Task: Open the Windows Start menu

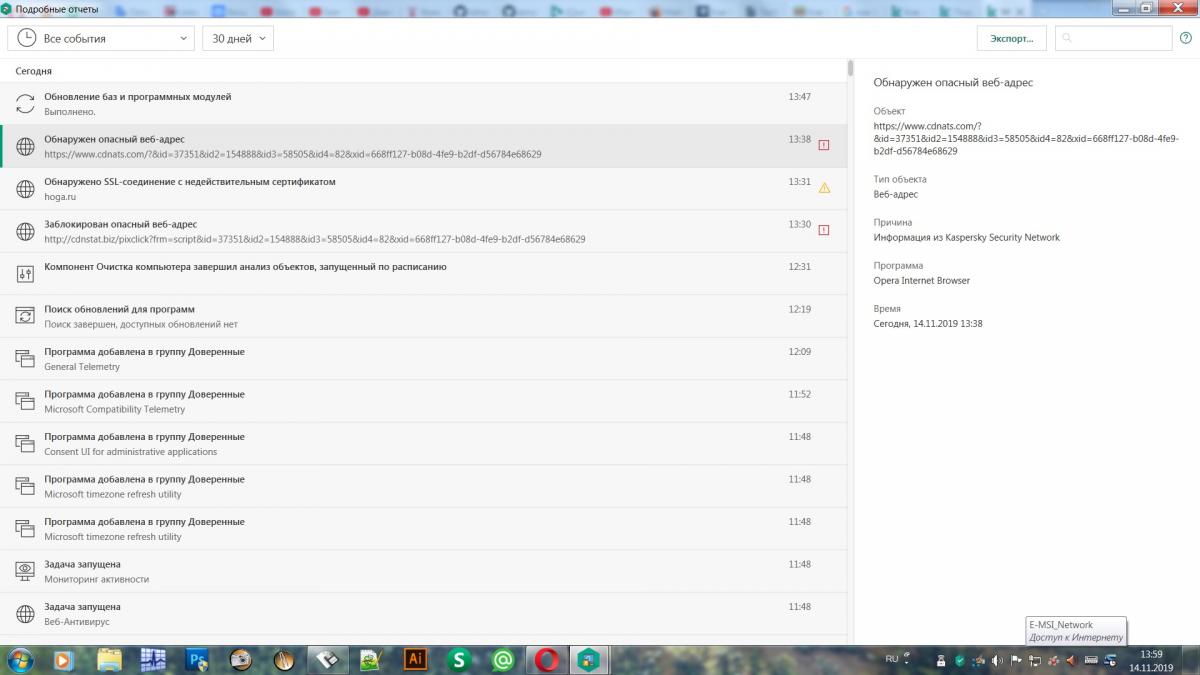Action: 20,660
